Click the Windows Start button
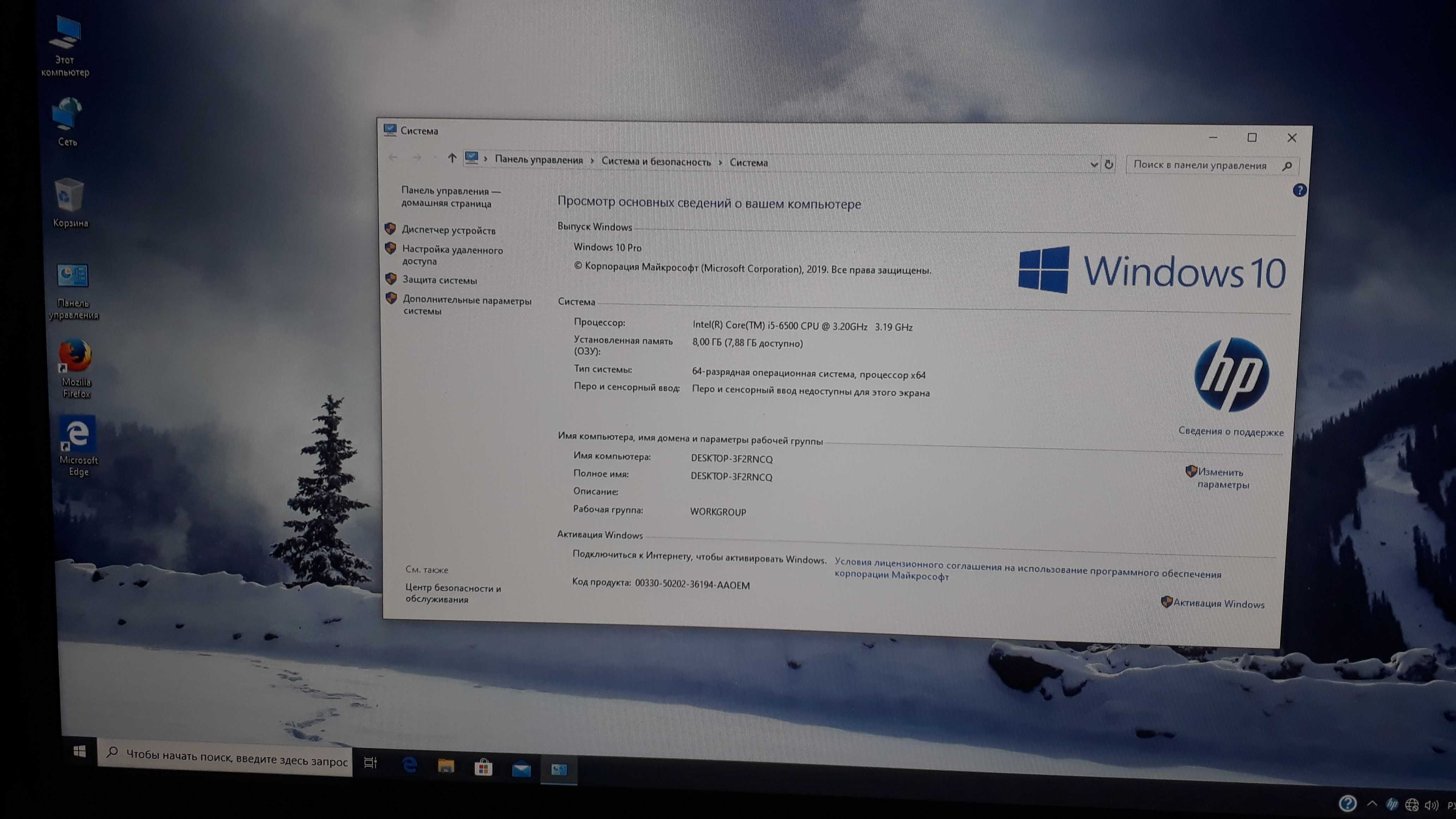 click(x=79, y=751)
